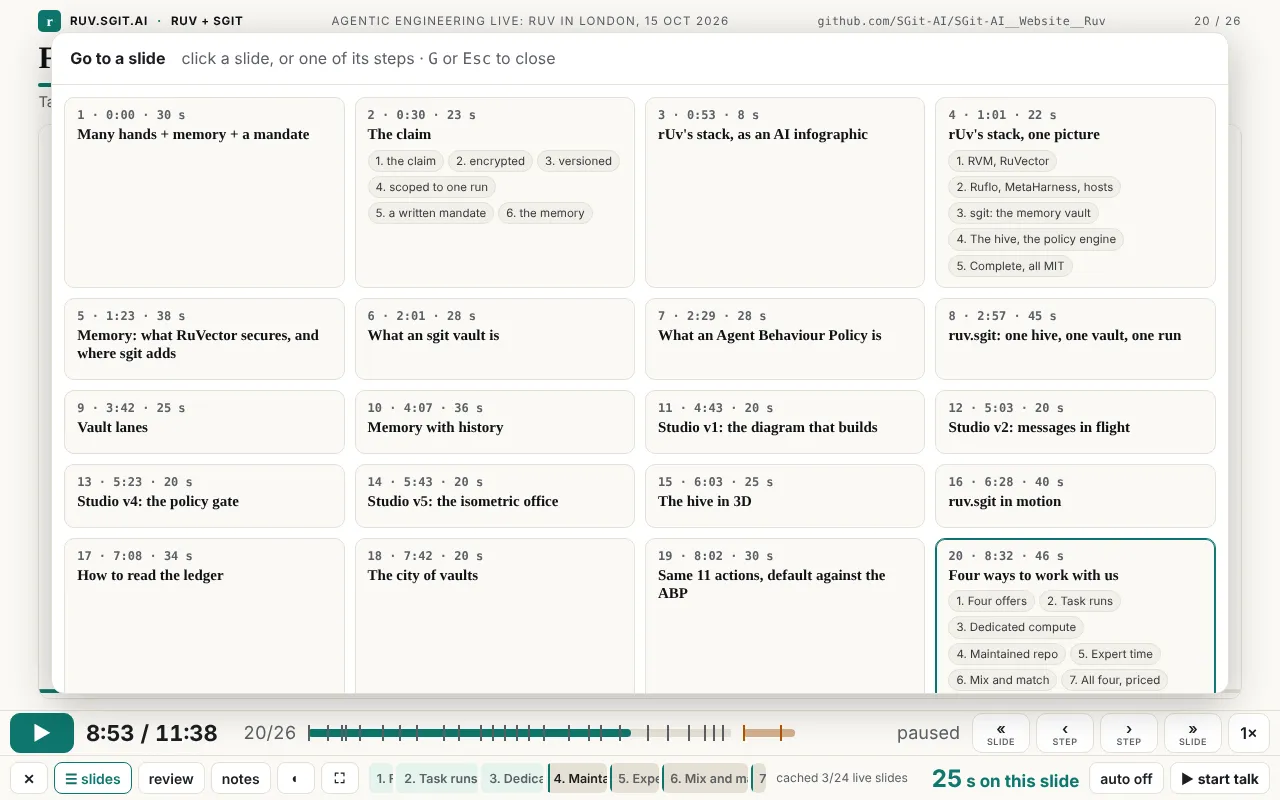Viewport: 1280px width, 800px height.
Task: Click the rUv logo icon in header
Action: (49, 21)
